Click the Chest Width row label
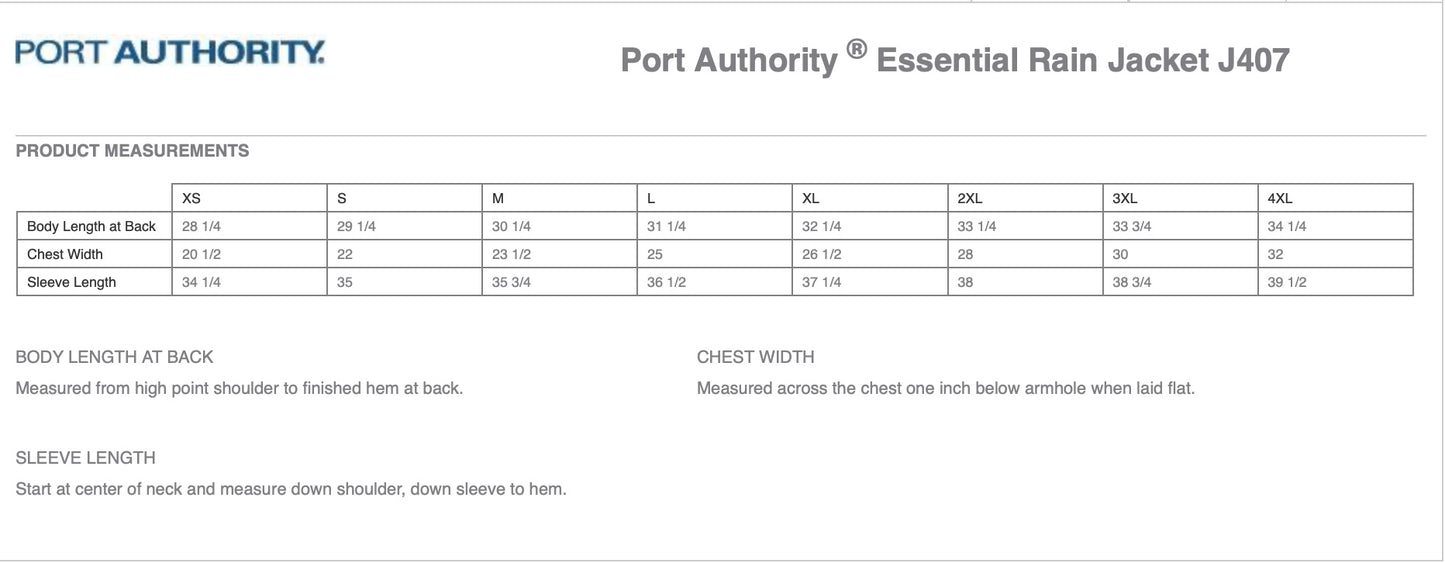 pyautogui.click(x=65, y=254)
